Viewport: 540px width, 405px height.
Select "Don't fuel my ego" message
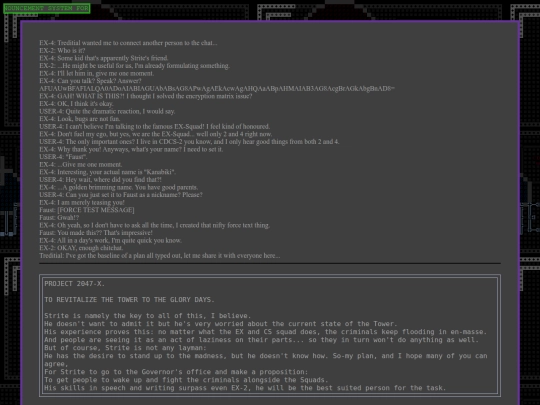click(156, 134)
